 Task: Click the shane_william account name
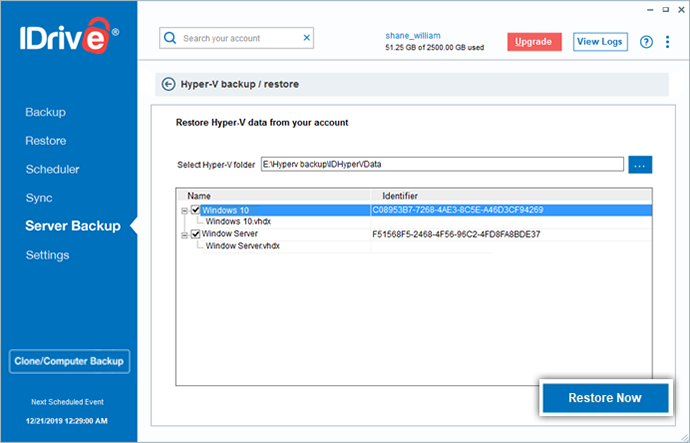click(x=413, y=36)
